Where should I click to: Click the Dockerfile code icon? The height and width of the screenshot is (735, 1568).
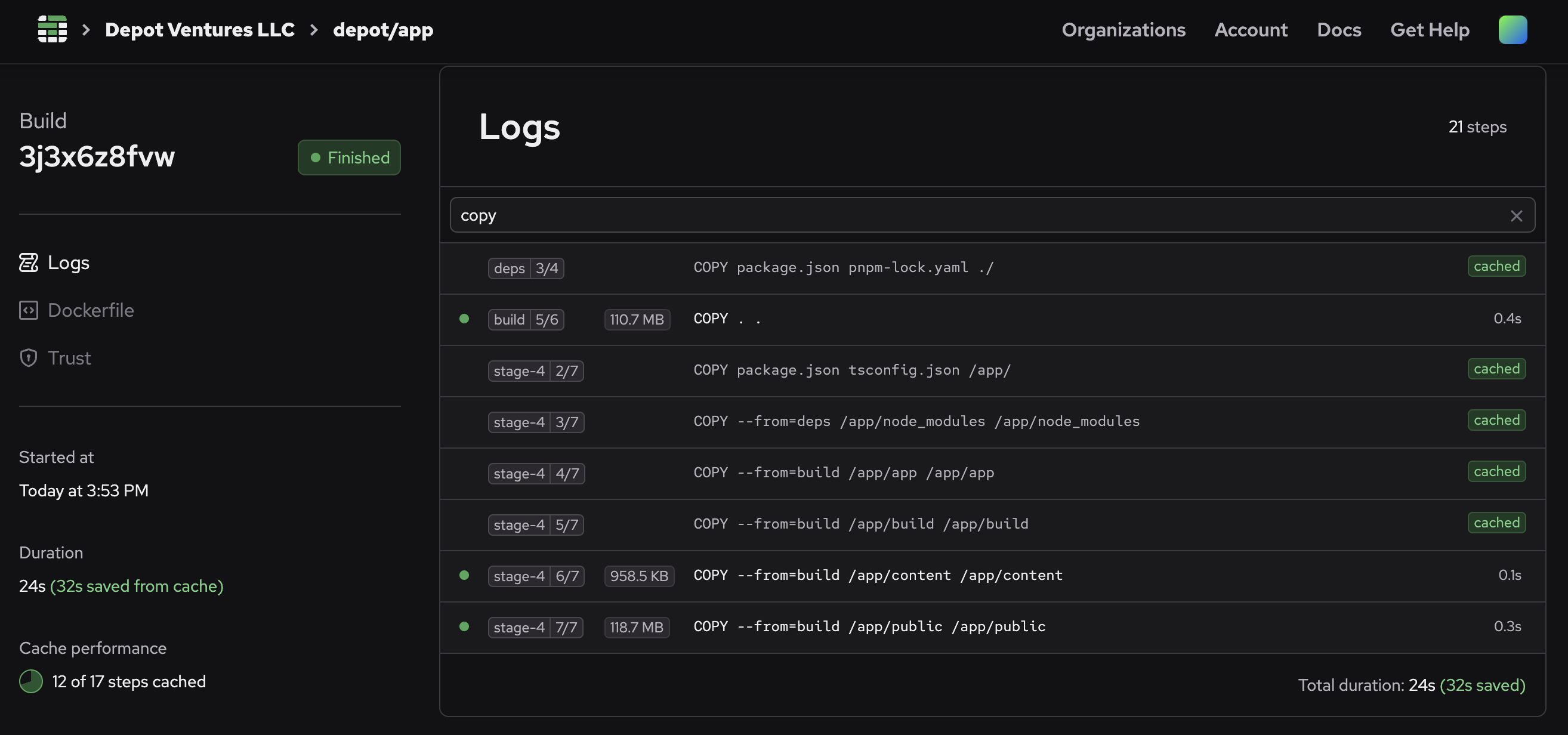[29, 310]
